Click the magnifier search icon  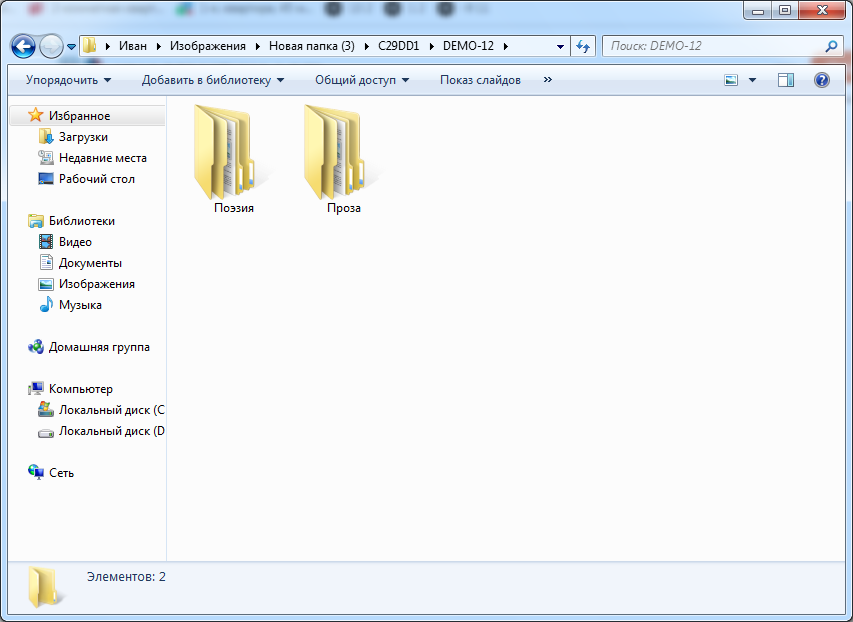[x=831, y=46]
